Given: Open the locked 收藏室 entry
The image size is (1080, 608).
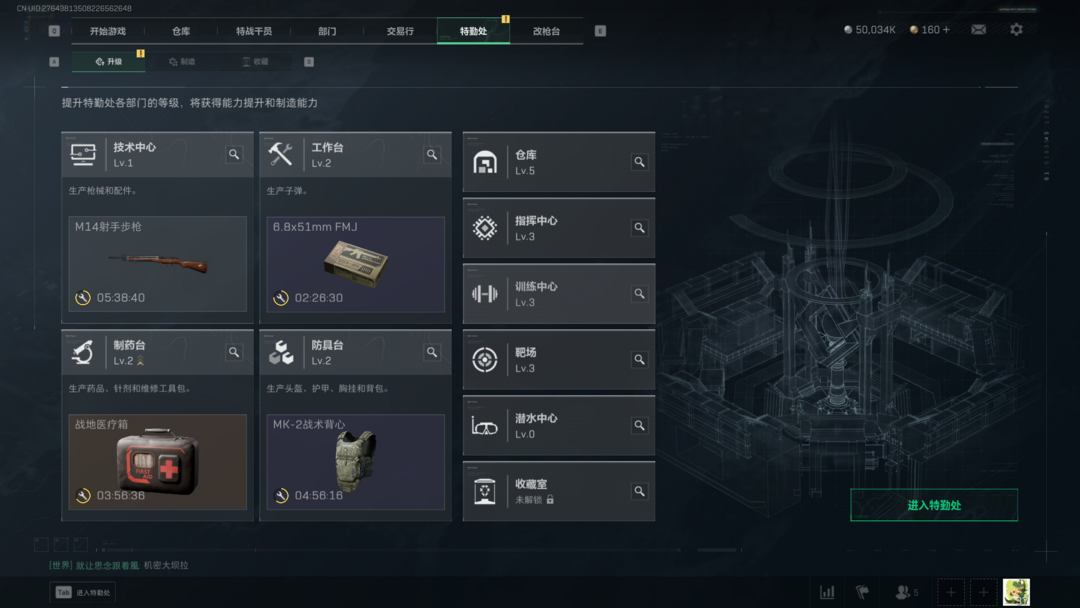Looking at the screenshot, I should (x=559, y=492).
